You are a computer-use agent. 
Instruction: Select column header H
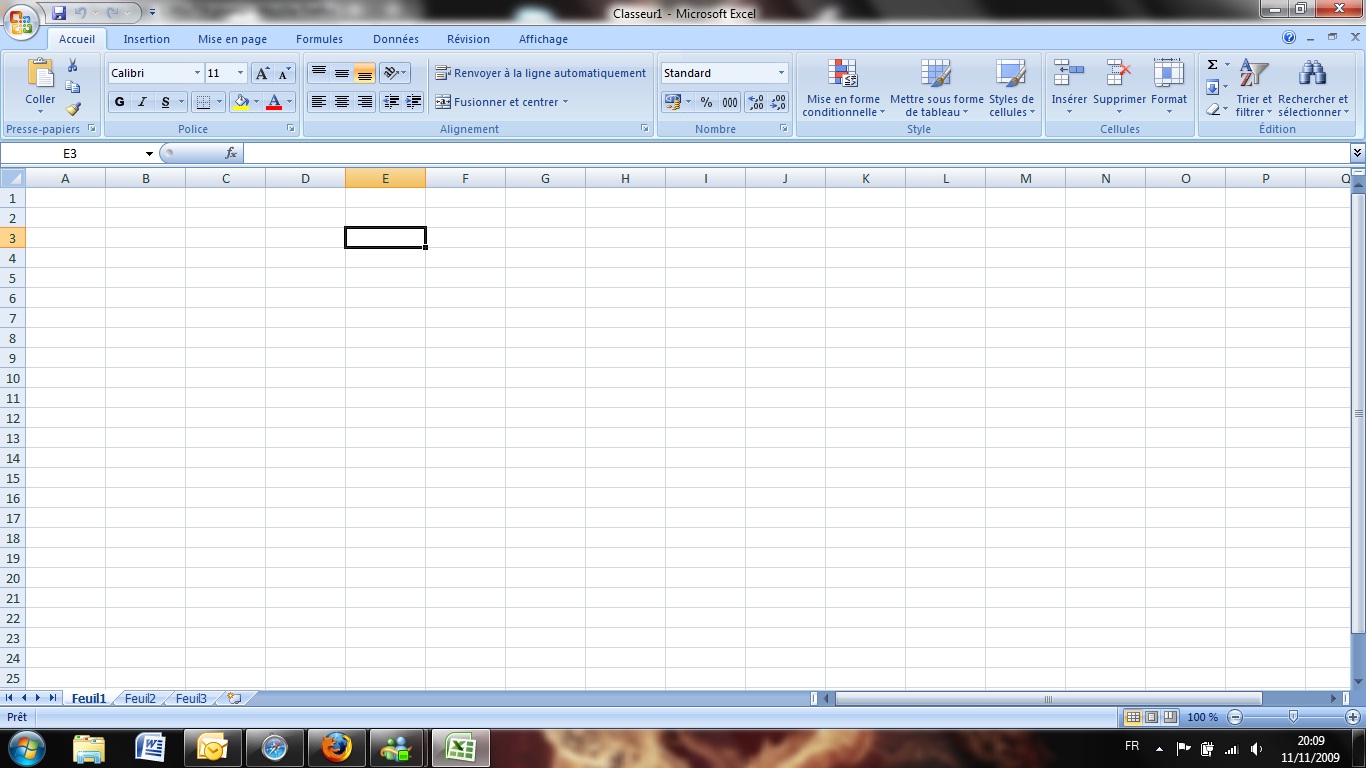(625, 178)
